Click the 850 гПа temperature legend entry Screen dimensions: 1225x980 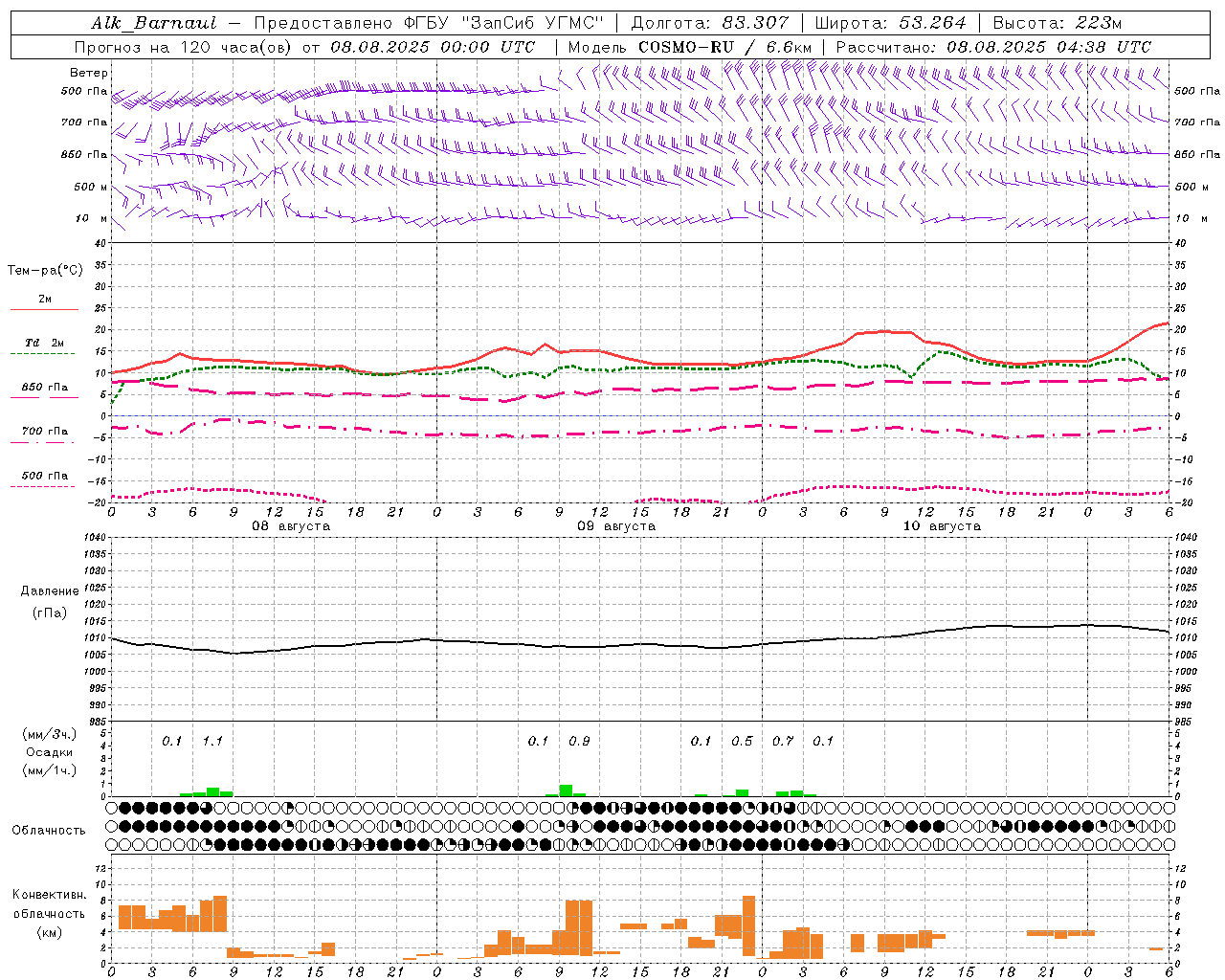coord(45,388)
